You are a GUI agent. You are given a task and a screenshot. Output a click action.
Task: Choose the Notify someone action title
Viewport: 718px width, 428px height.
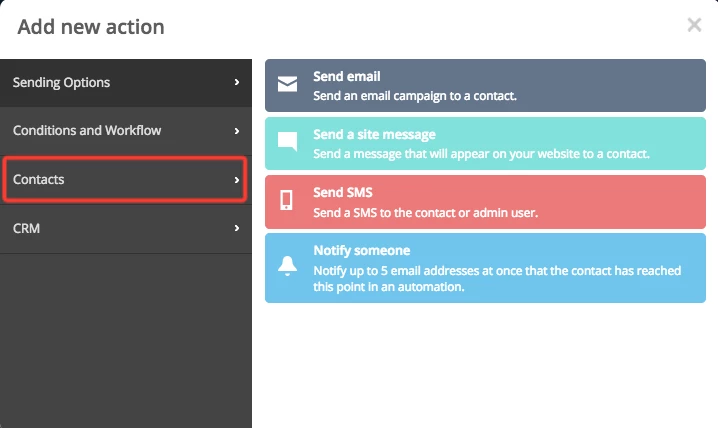(362, 250)
